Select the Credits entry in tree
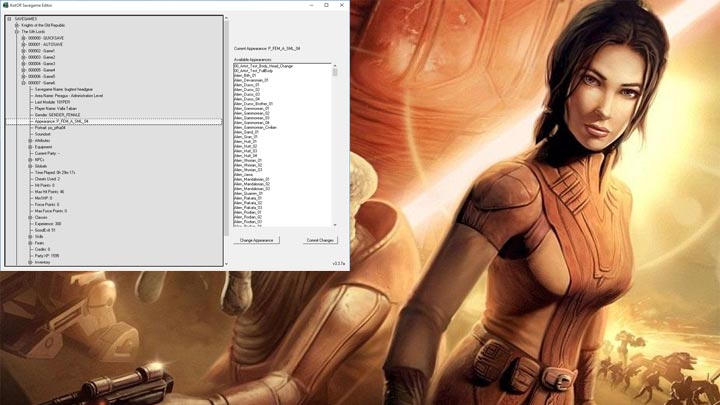The image size is (720, 405). pyautogui.click(x=43, y=249)
